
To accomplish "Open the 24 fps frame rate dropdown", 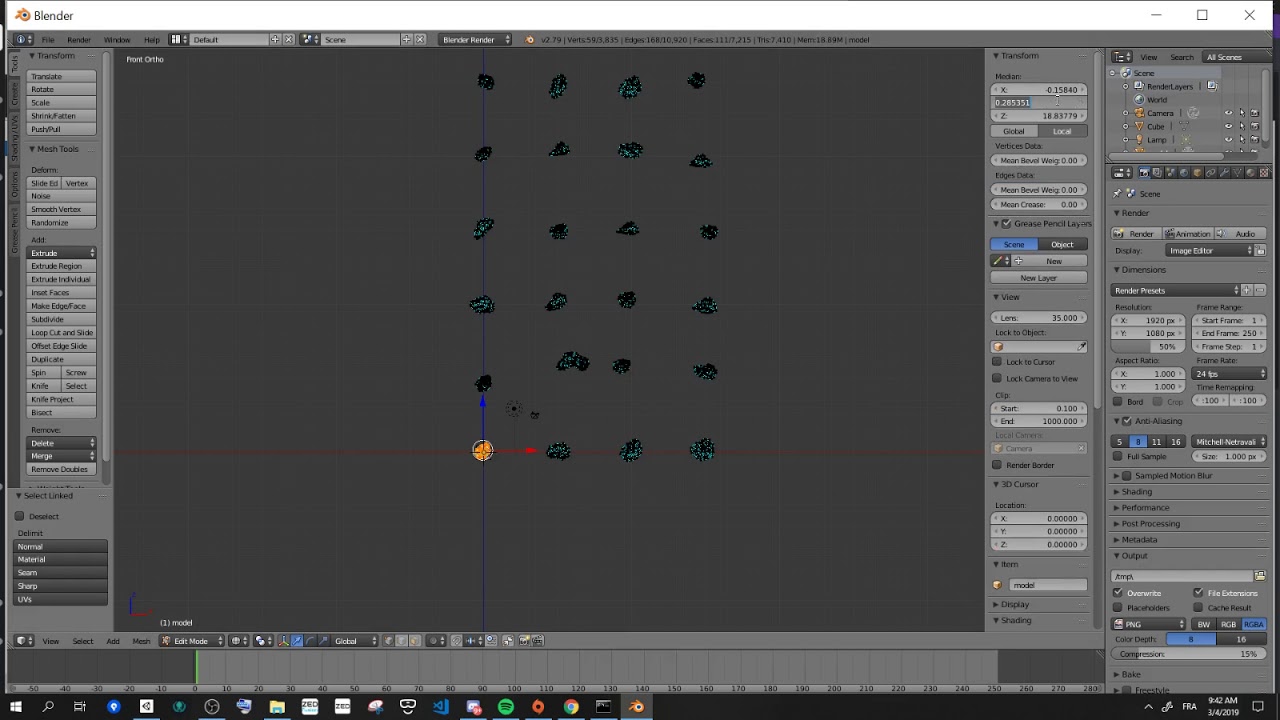I will coord(1230,373).
